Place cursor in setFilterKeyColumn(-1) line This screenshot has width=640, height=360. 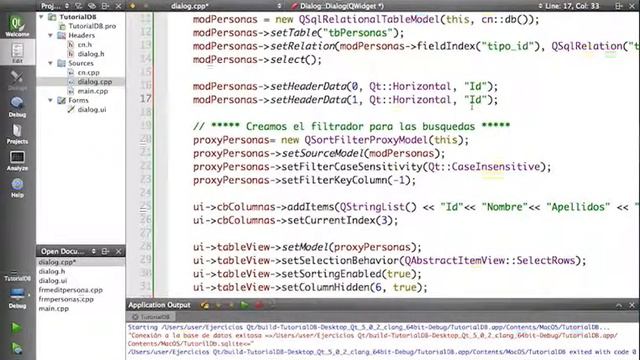click(x=304, y=180)
